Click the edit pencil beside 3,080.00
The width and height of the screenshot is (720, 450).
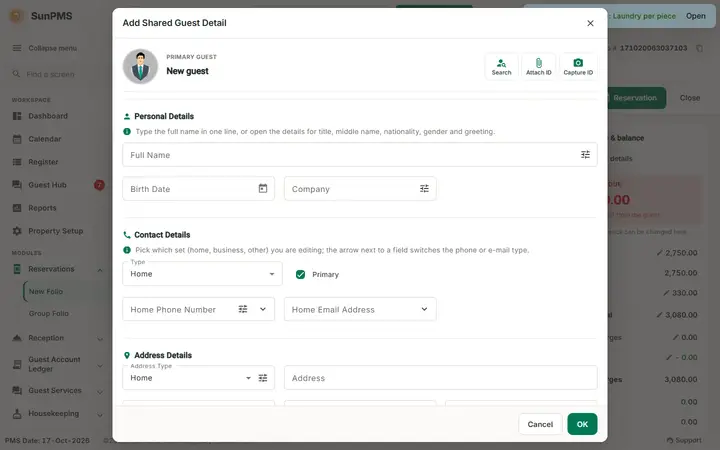(659, 315)
